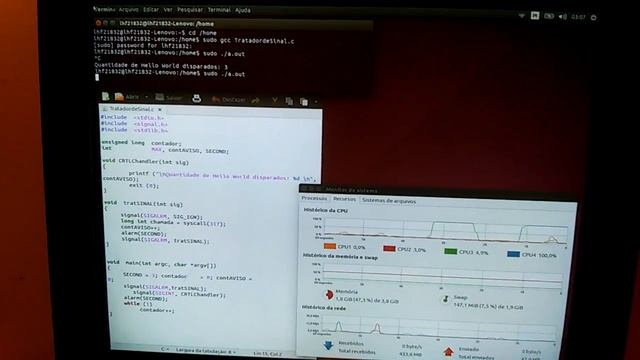Open the session power gear menu
This screenshot has height=360, width=640.
tap(593, 18)
